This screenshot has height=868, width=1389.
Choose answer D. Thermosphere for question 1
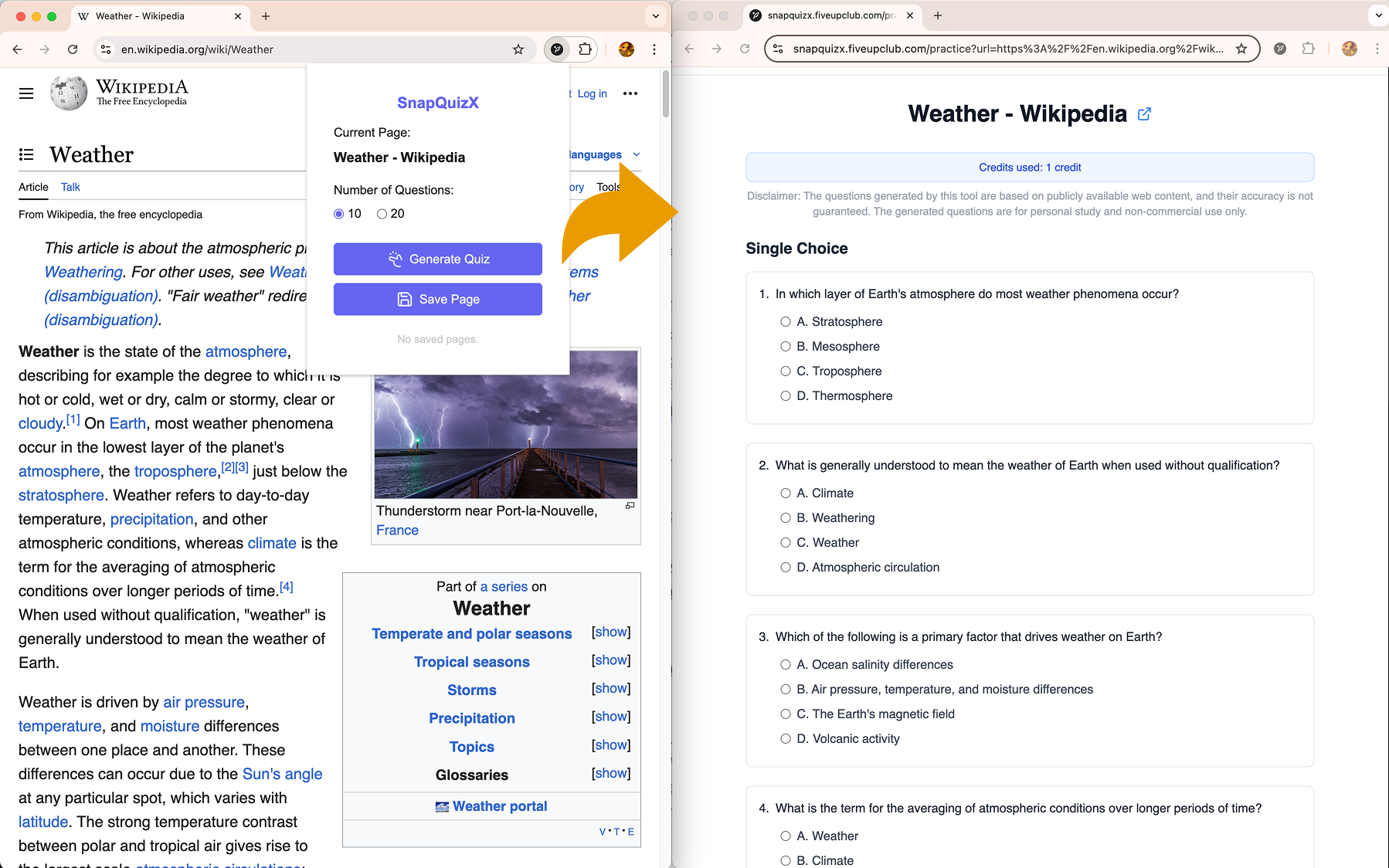[786, 396]
